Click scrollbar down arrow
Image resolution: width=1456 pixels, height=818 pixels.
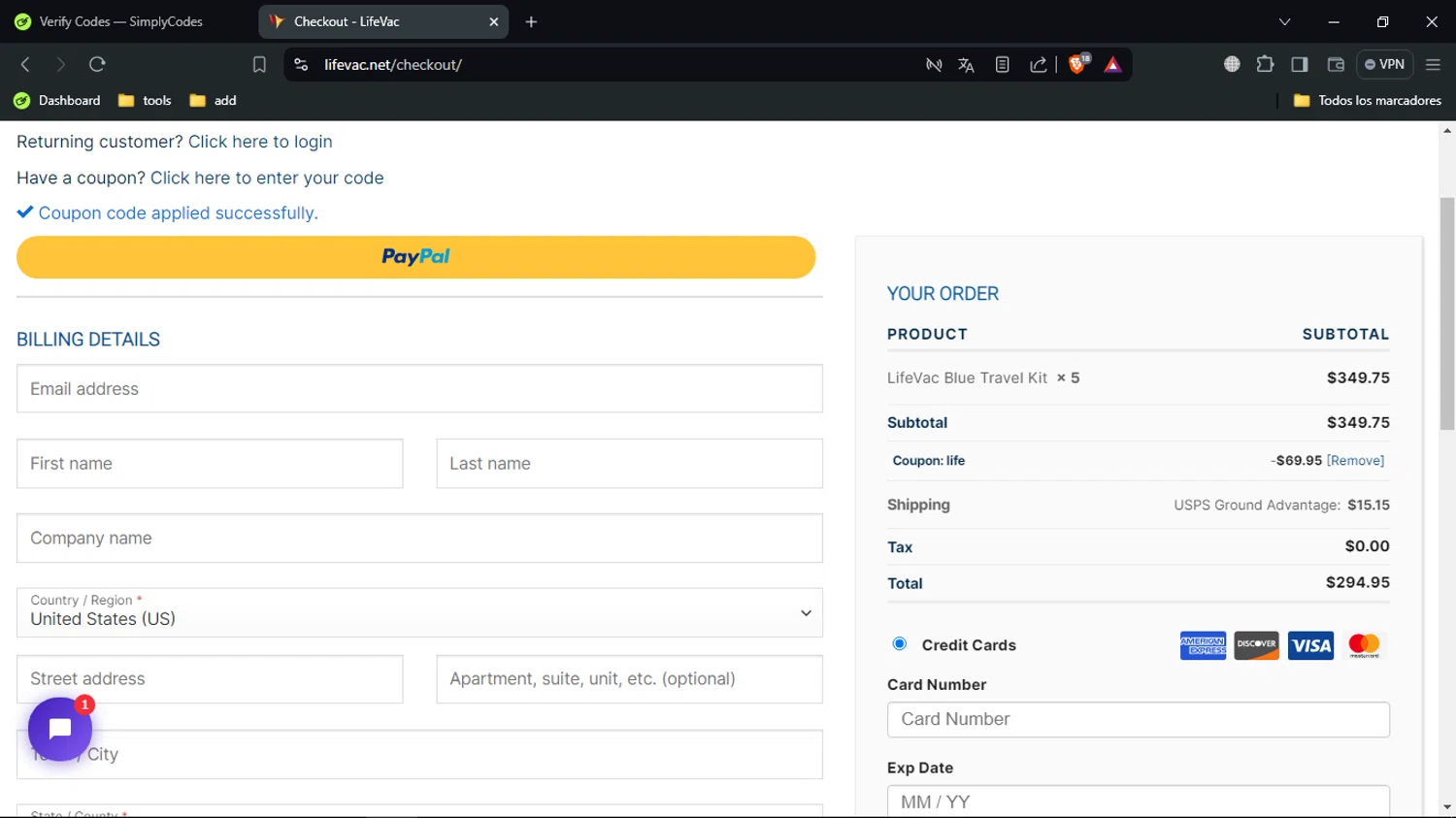1447,807
